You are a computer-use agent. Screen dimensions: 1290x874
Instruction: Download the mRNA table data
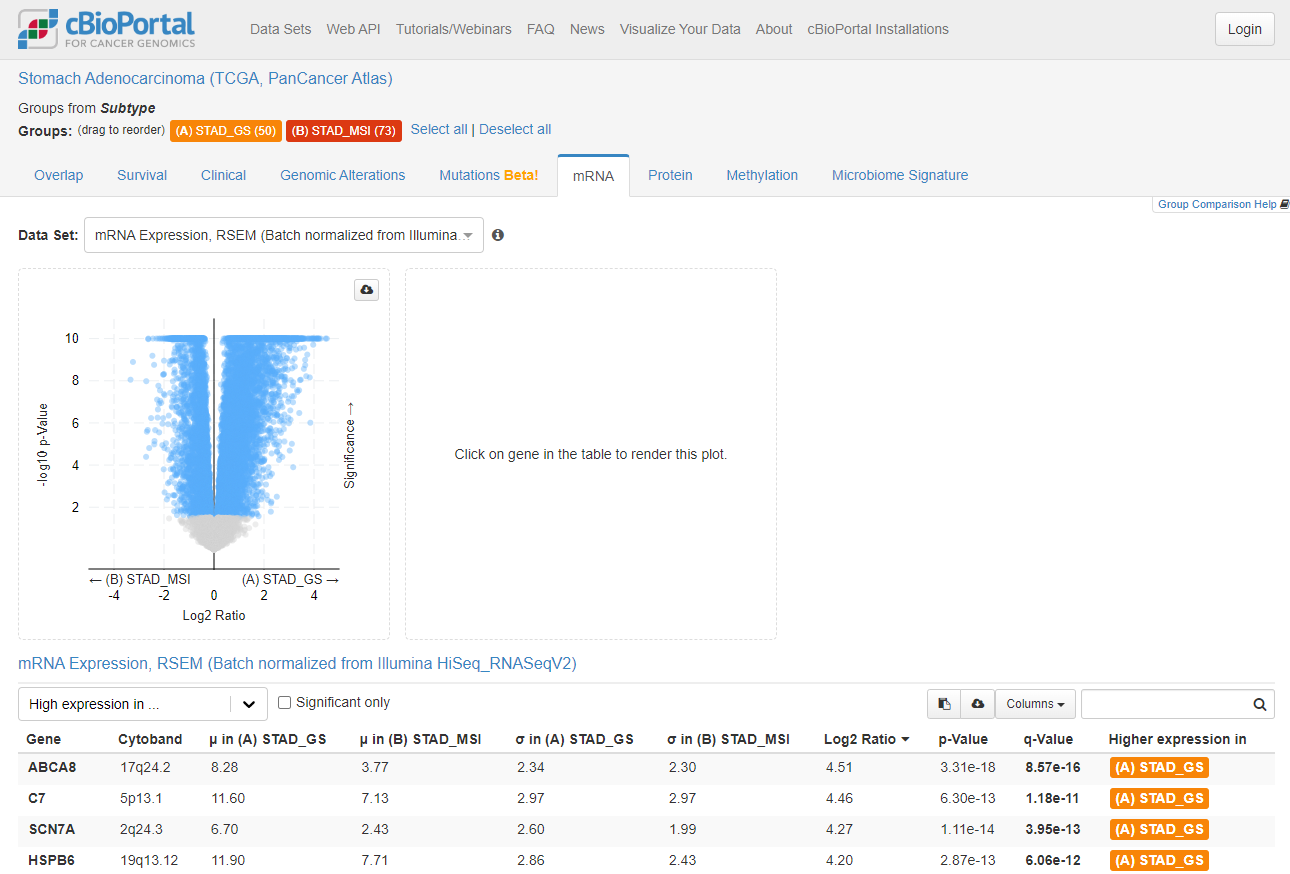click(977, 704)
